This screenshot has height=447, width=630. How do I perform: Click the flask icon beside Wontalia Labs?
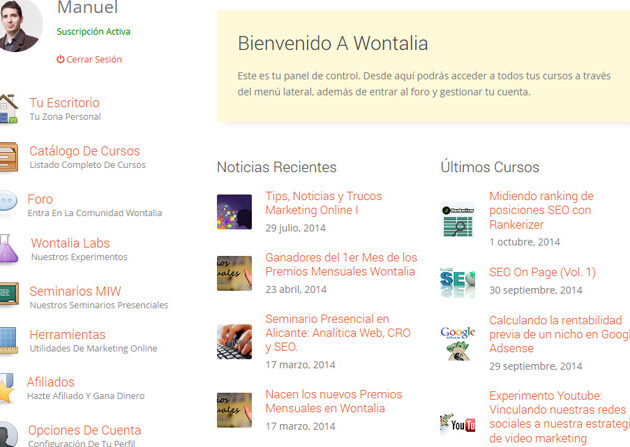coord(8,249)
